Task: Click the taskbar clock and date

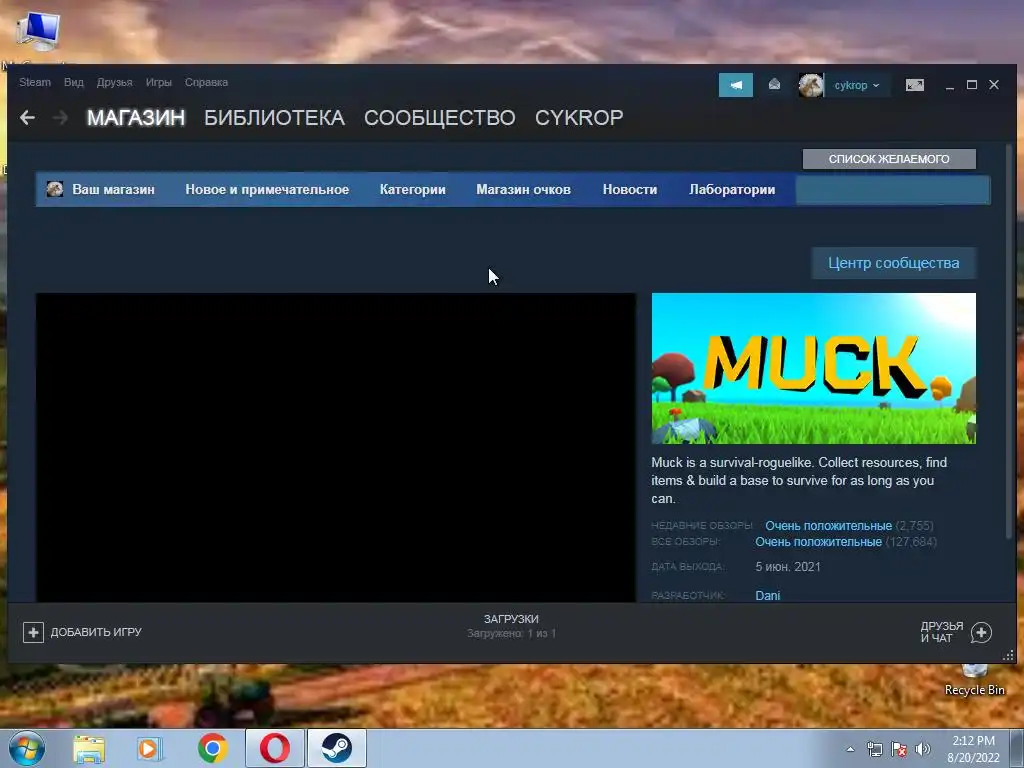Action: (973, 749)
